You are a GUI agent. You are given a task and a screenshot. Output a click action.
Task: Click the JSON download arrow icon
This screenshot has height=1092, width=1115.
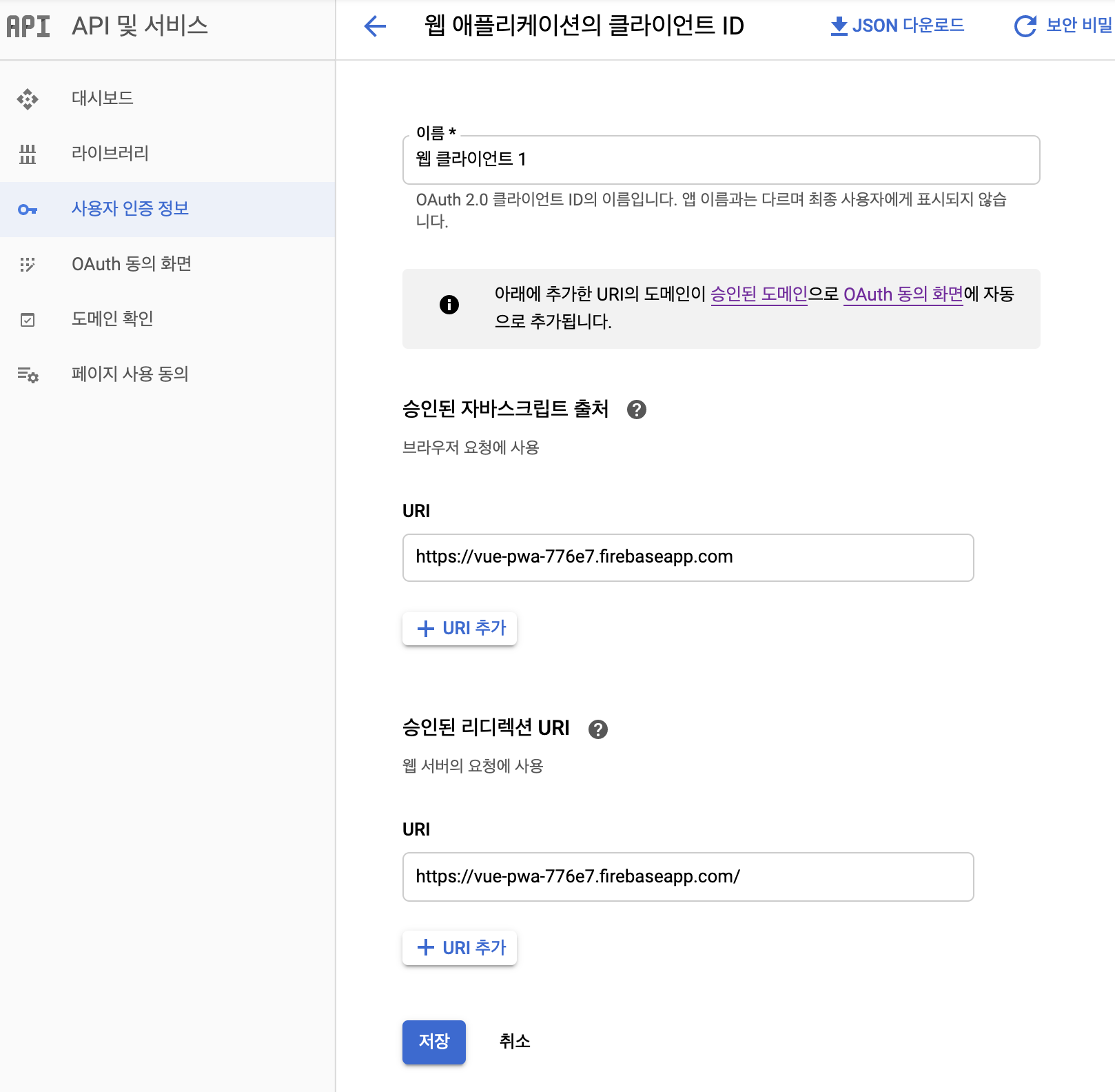tap(839, 26)
